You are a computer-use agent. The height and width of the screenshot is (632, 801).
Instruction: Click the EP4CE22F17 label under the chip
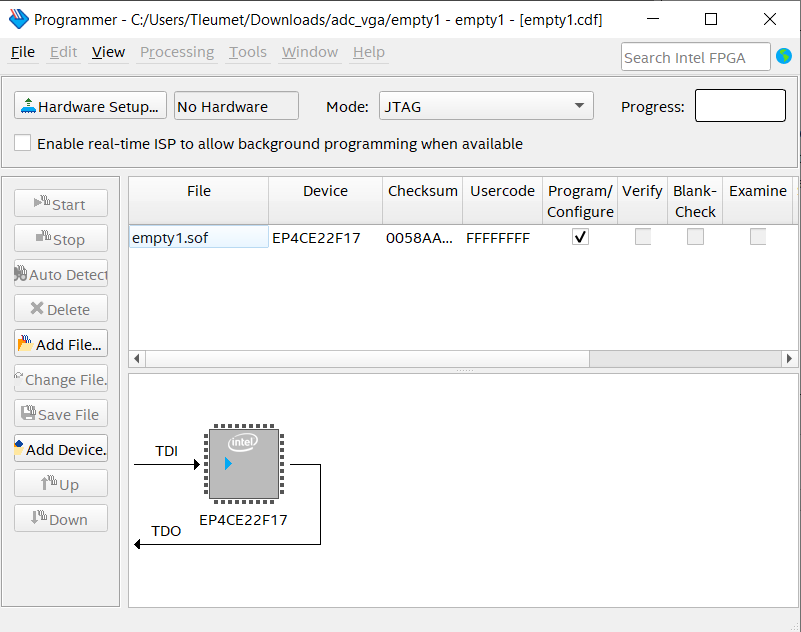[x=243, y=520]
